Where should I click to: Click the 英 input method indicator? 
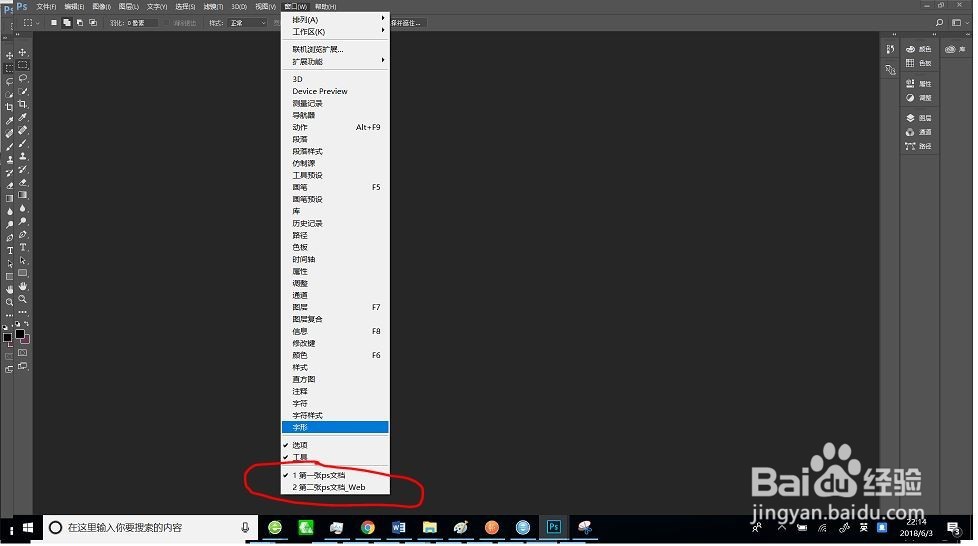coord(864,528)
